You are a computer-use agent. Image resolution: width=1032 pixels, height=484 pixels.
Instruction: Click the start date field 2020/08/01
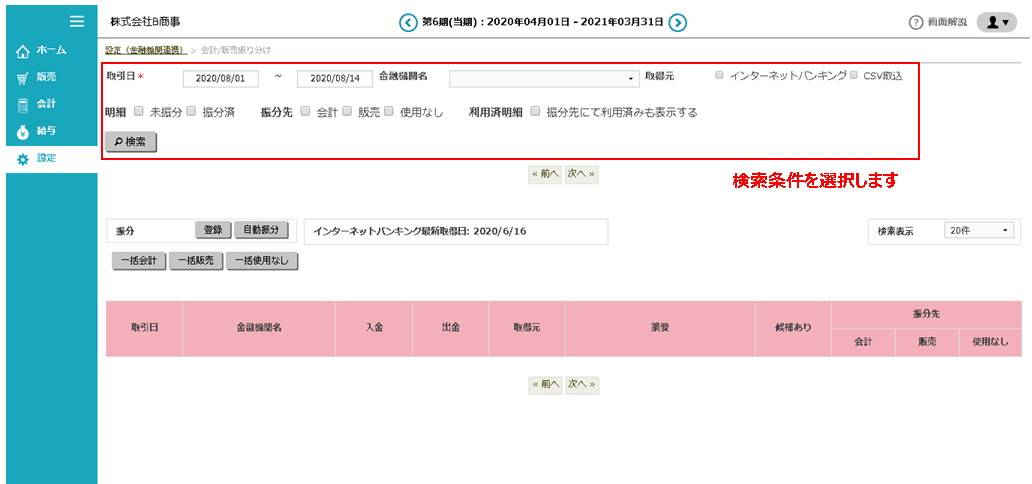[x=221, y=78]
